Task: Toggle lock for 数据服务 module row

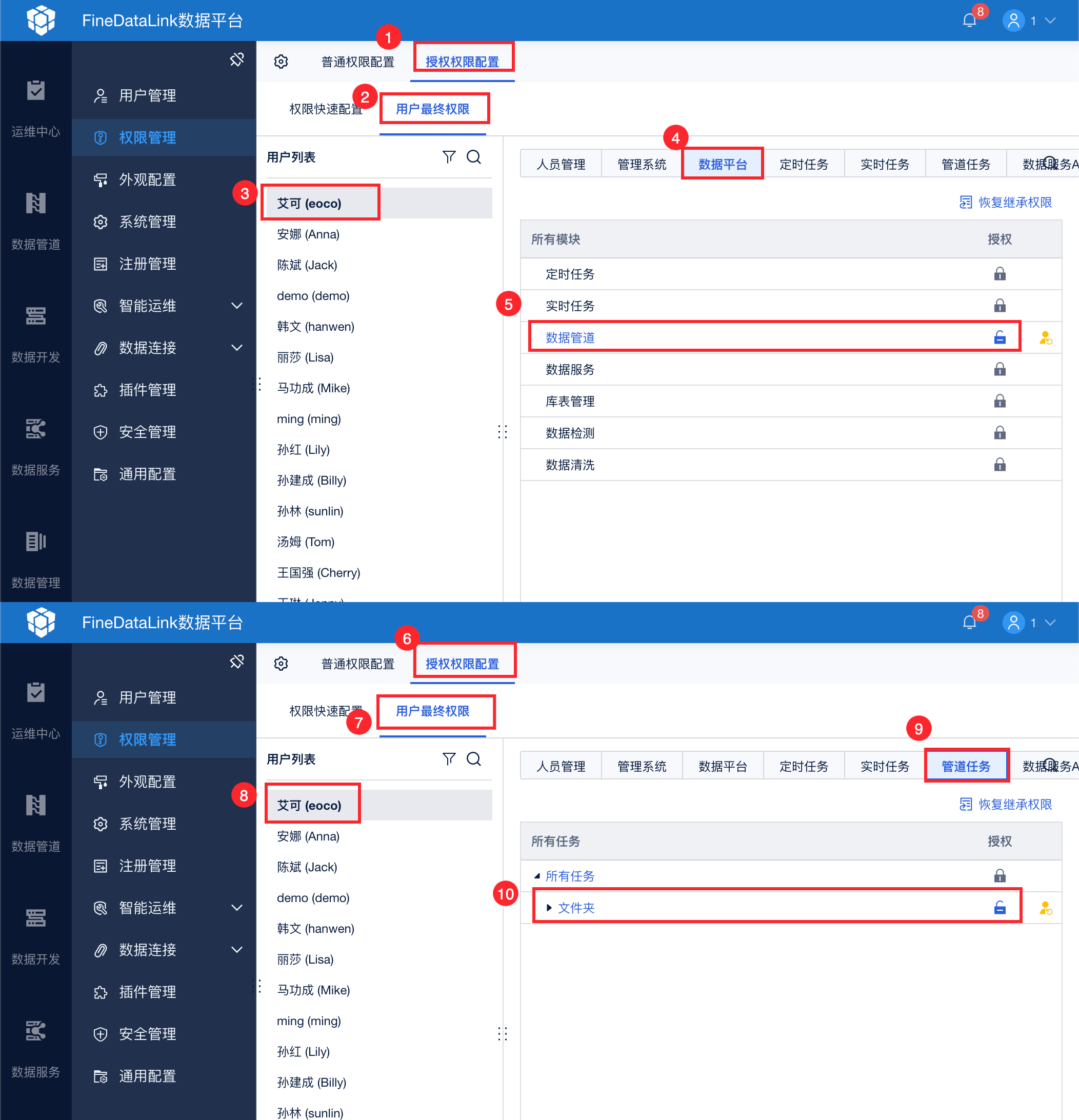Action: [1000, 369]
